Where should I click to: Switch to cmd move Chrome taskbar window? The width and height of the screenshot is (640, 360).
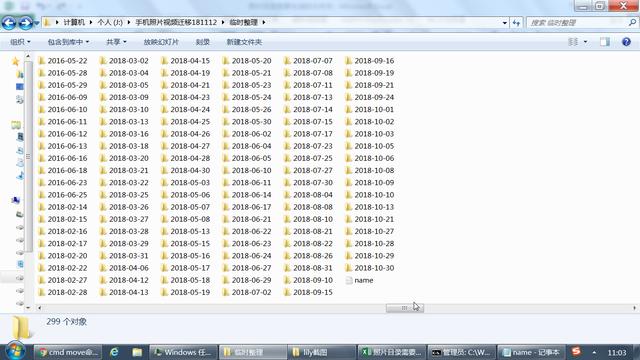(67, 352)
